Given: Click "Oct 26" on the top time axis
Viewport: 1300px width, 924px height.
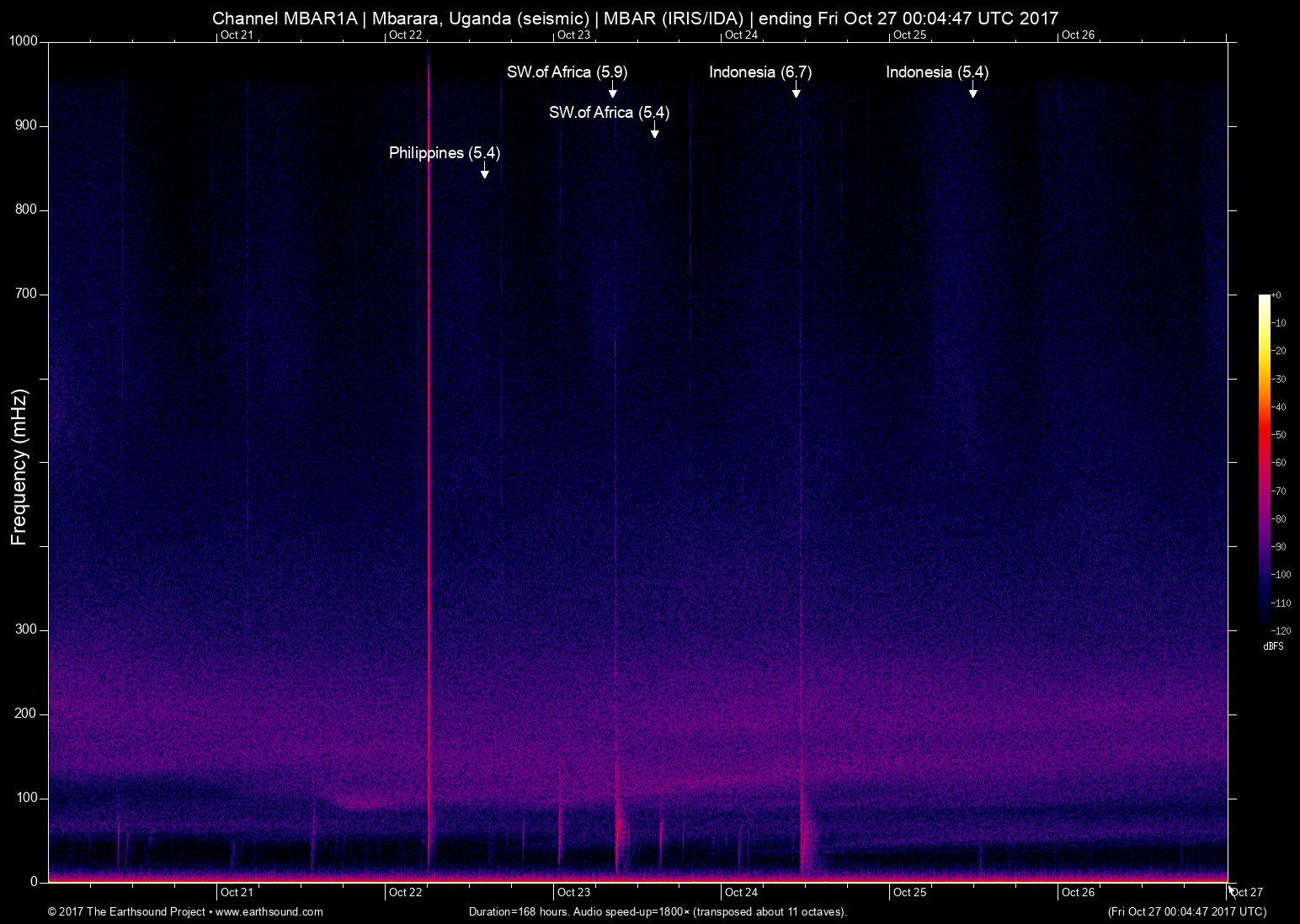Looking at the screenshot, I should [x=1078, y=35].
